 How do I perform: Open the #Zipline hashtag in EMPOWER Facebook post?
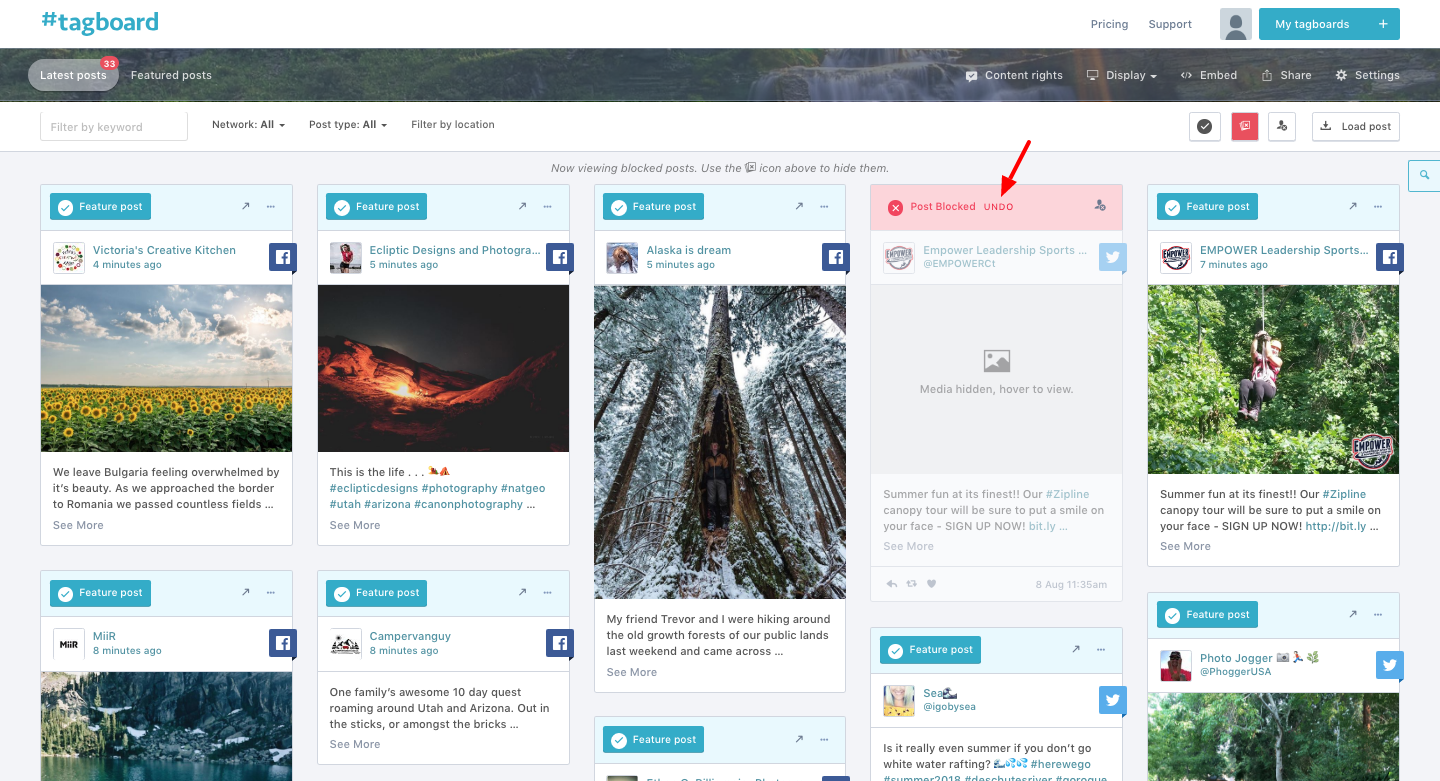pos(1344,494)
